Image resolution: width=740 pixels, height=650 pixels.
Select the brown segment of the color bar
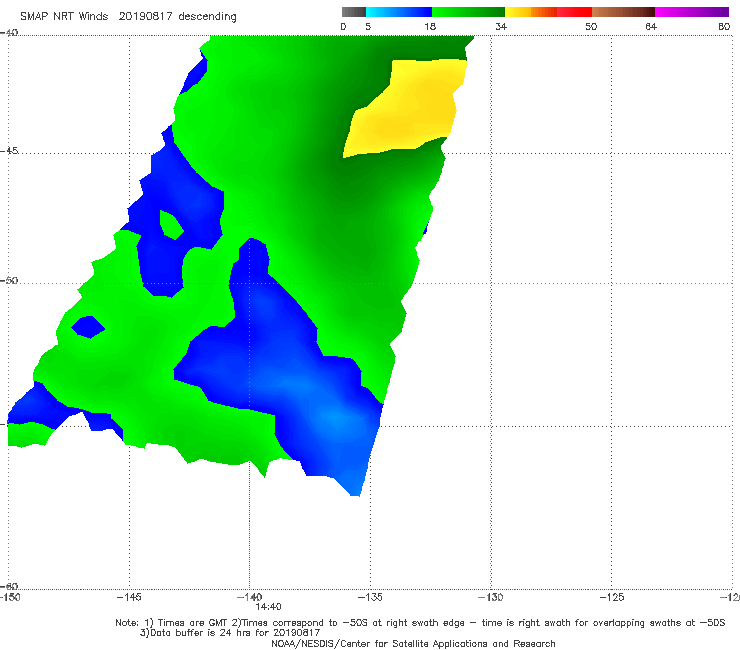[623, 12]
